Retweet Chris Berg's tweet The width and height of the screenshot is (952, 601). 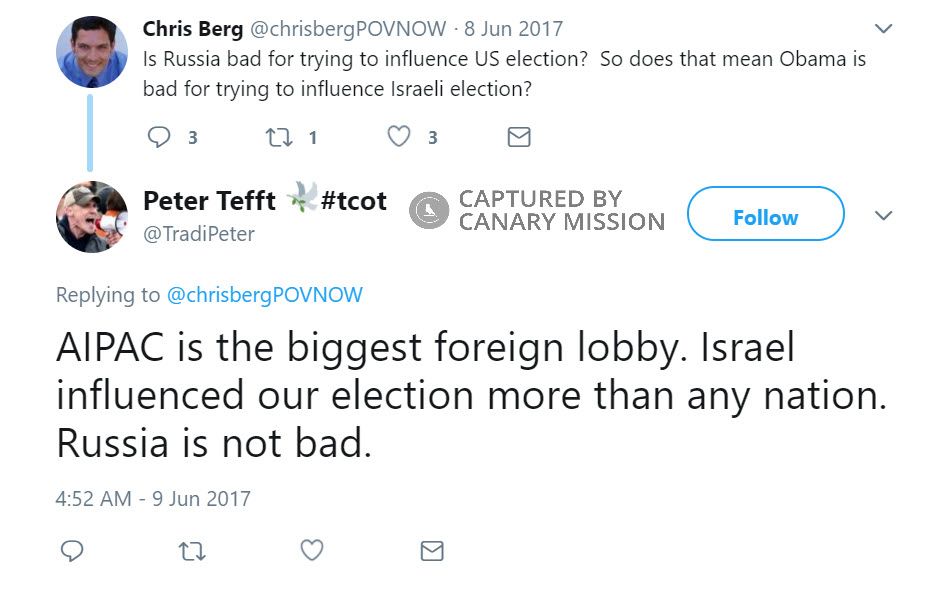pyautogui.click(x=279, y=137)
